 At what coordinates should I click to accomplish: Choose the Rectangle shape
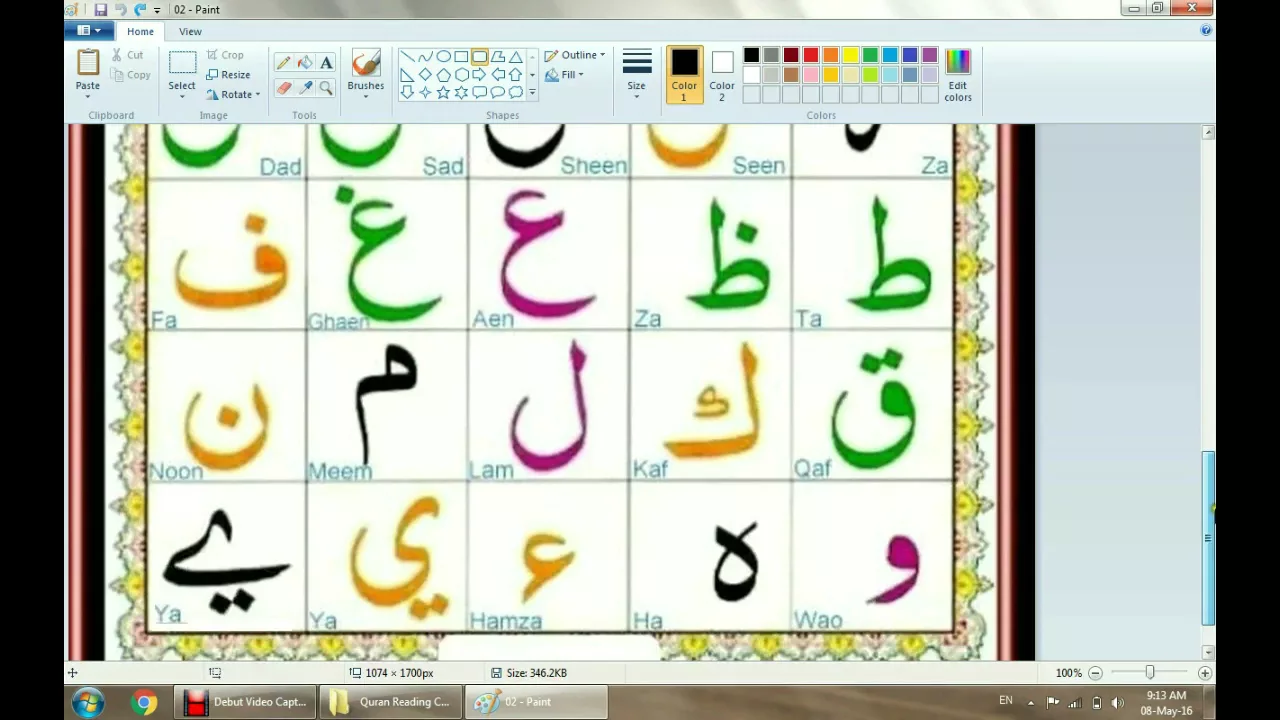461,57
